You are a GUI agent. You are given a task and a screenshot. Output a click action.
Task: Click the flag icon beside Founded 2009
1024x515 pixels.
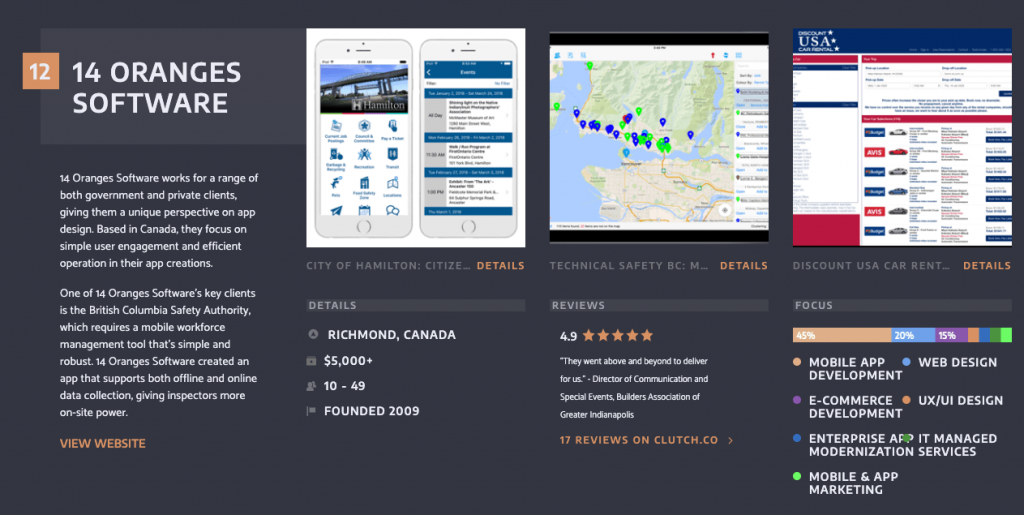tap(312, 411)
